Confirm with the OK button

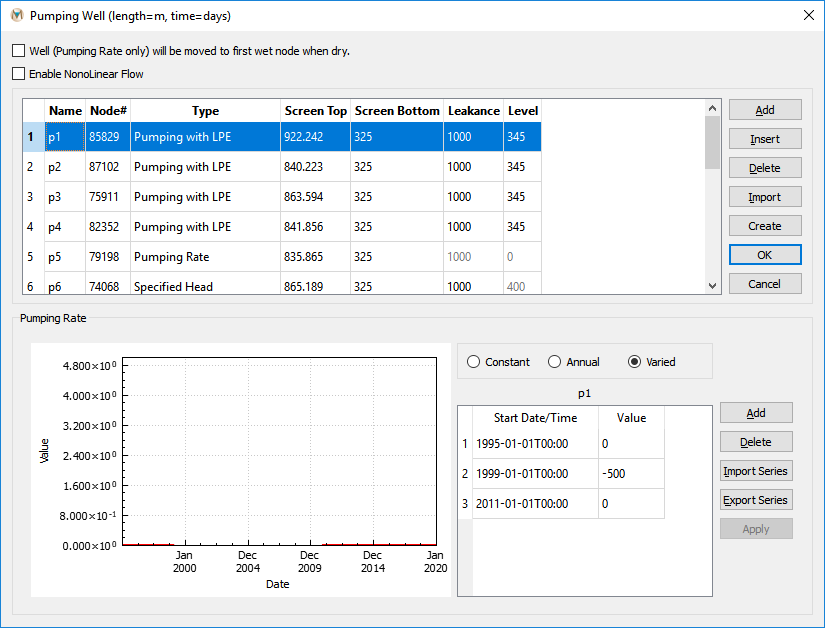(x=765, y=255)
